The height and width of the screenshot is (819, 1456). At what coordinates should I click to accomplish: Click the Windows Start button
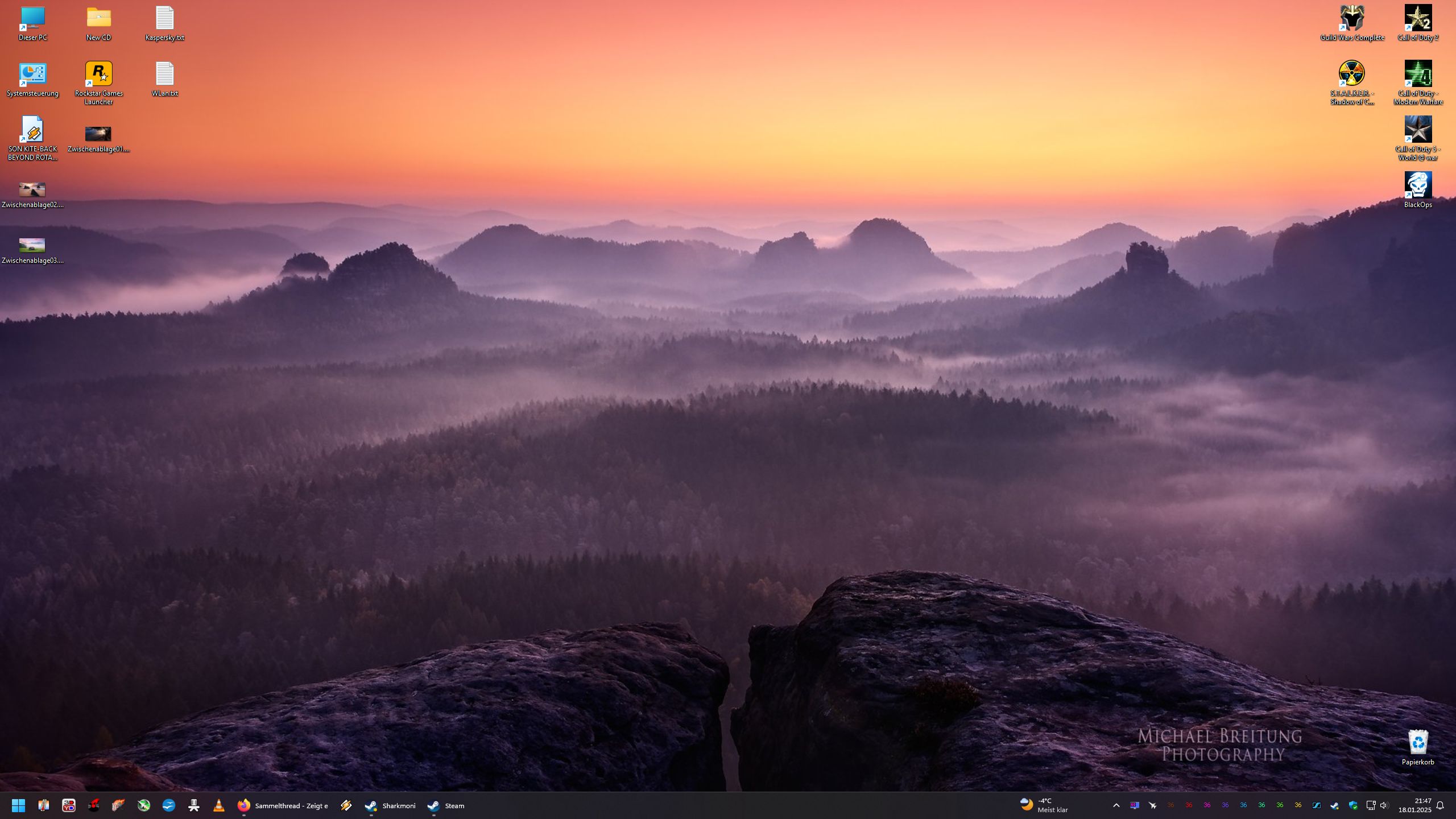[x=18, y=805]
